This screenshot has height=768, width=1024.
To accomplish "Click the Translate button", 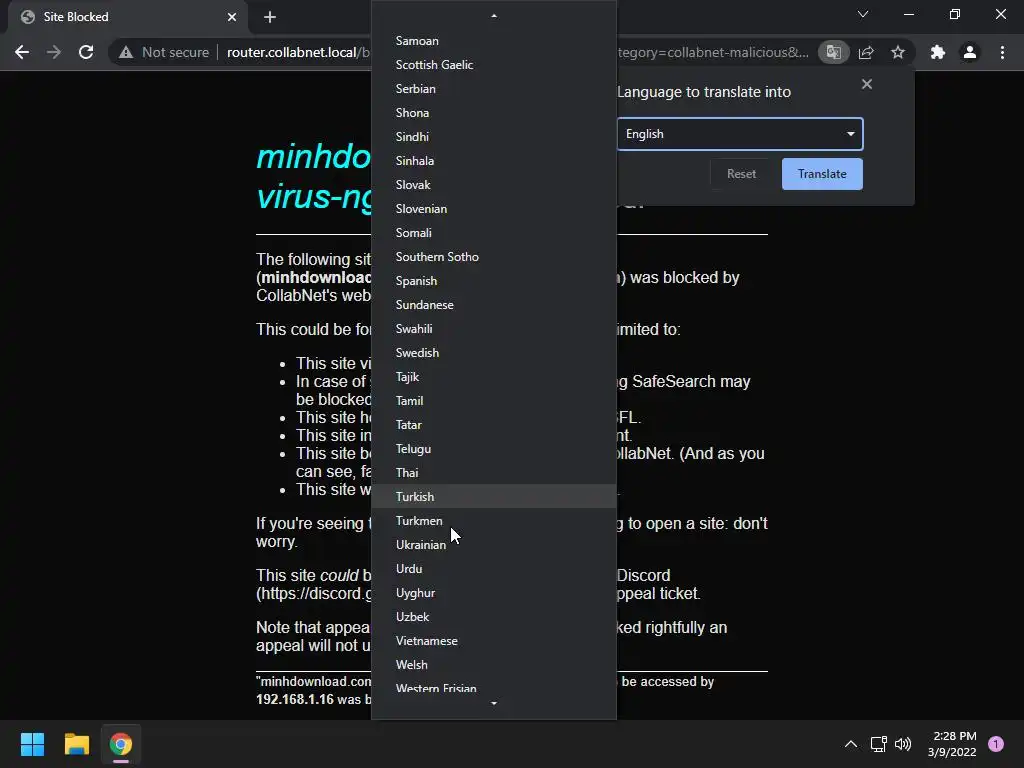I will (x=822, y=174).
